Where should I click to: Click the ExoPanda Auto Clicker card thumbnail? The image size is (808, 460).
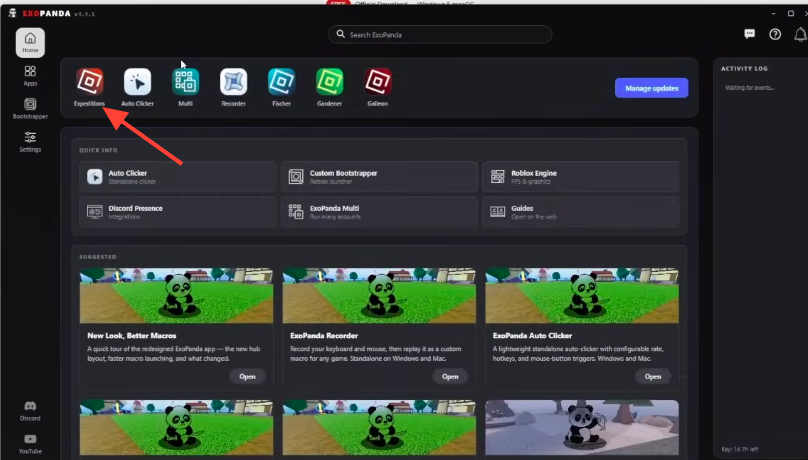click(x=582, y=296)
